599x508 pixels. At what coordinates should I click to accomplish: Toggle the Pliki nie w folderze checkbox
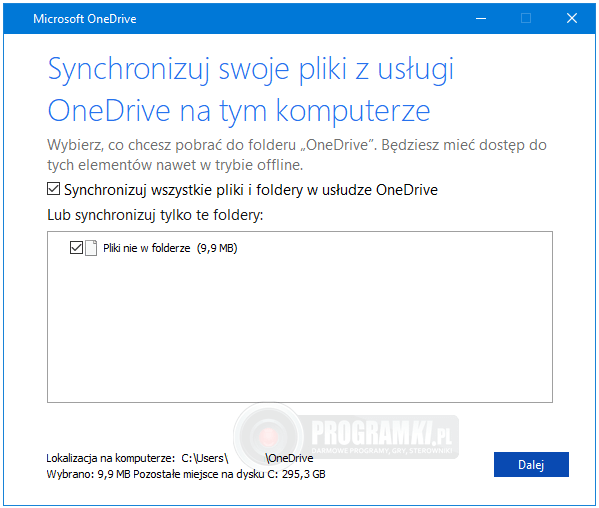(x=76, y=248)
